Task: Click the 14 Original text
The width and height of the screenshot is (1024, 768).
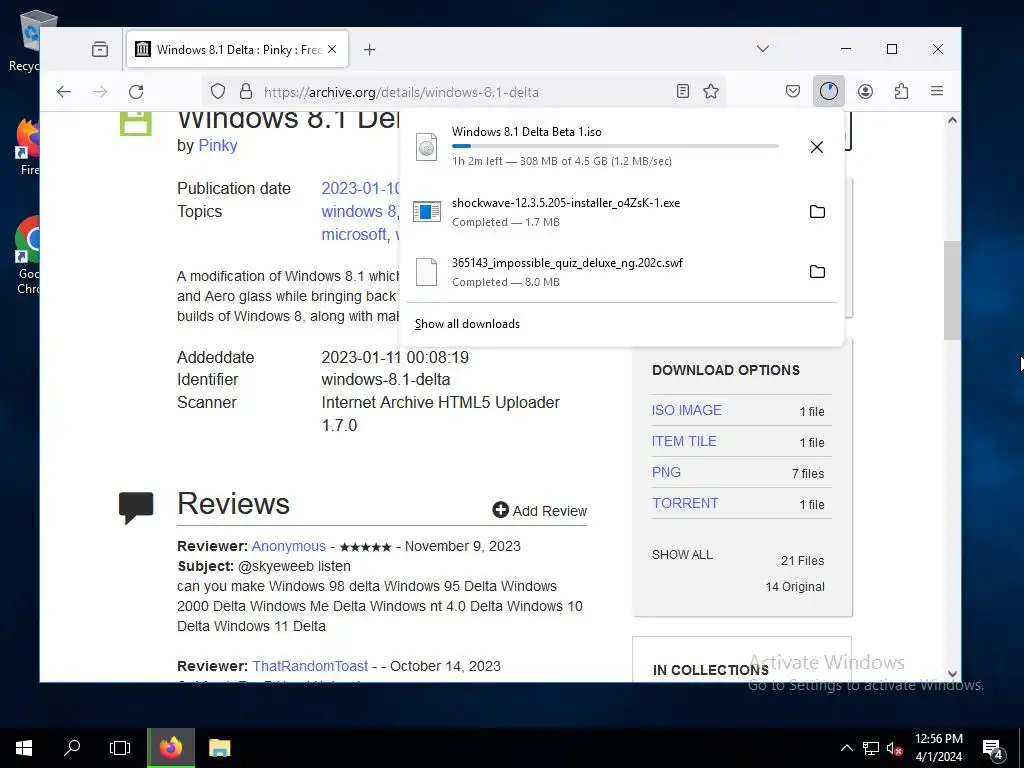Action: (795, 586)
